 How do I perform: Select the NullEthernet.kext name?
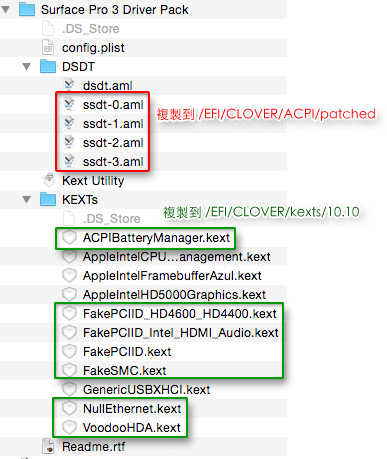132,408
